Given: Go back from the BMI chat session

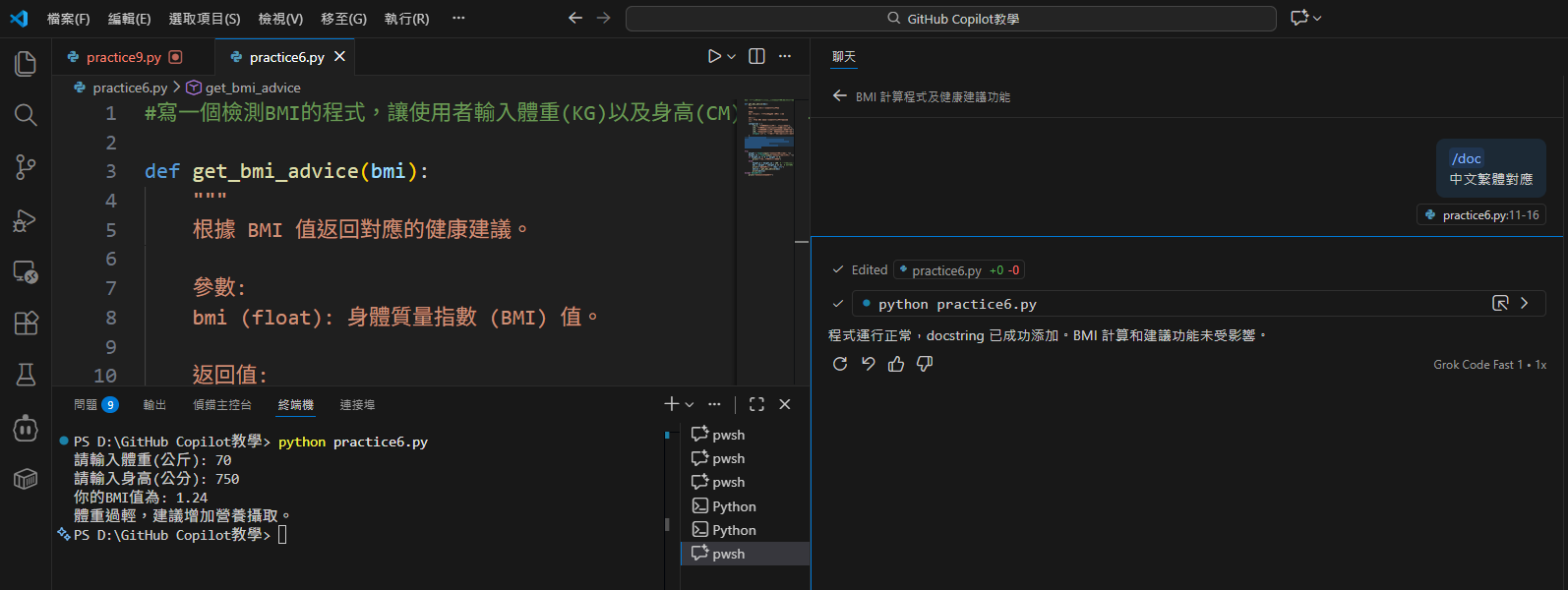Looking at the screenshot, I should tap(839, 95).
